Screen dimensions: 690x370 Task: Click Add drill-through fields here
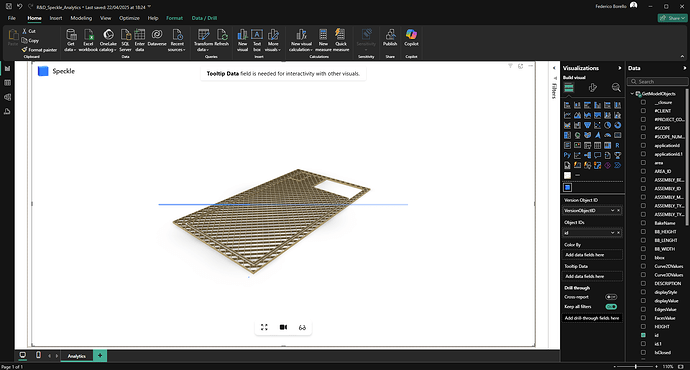[592, 318]
